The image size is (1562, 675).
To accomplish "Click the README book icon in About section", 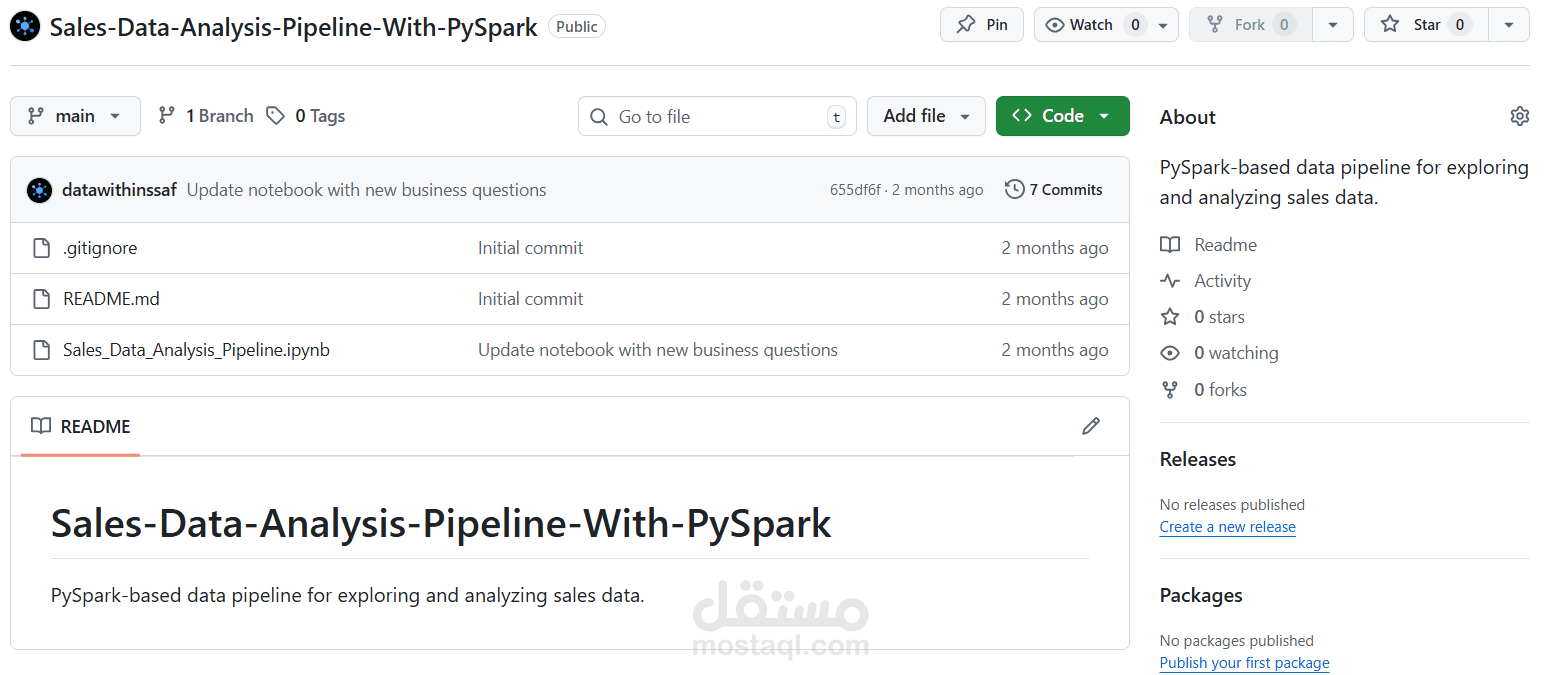I will click(1170, 244).
